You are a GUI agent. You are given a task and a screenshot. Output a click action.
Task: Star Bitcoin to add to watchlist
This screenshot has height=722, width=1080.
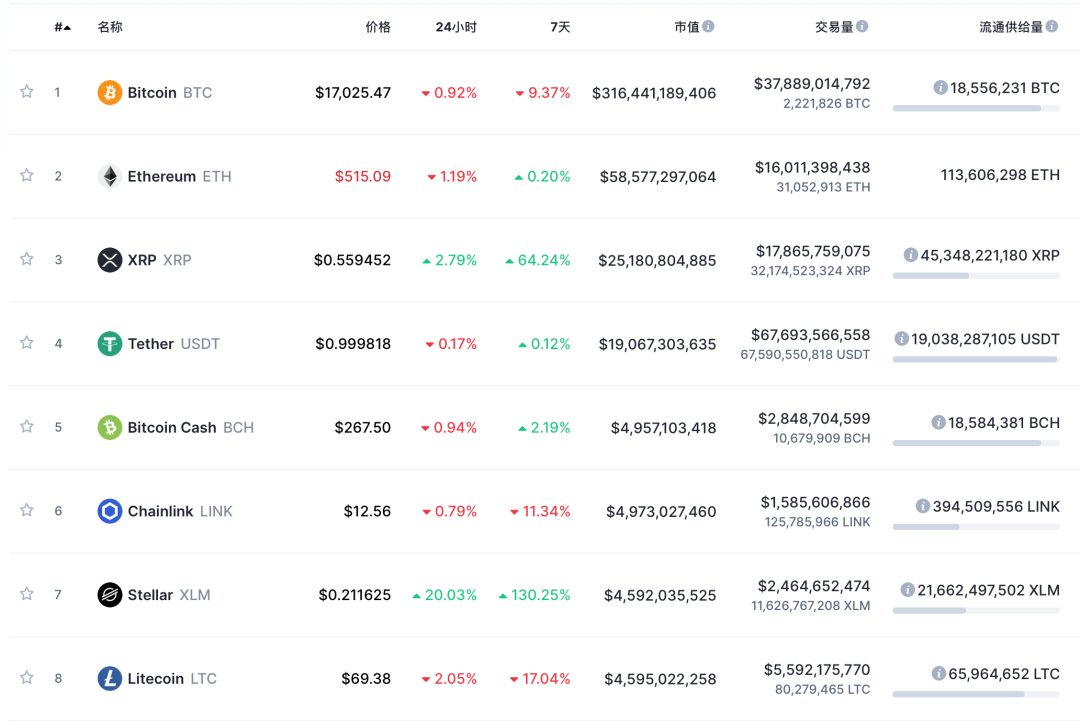tap(27, 92)
